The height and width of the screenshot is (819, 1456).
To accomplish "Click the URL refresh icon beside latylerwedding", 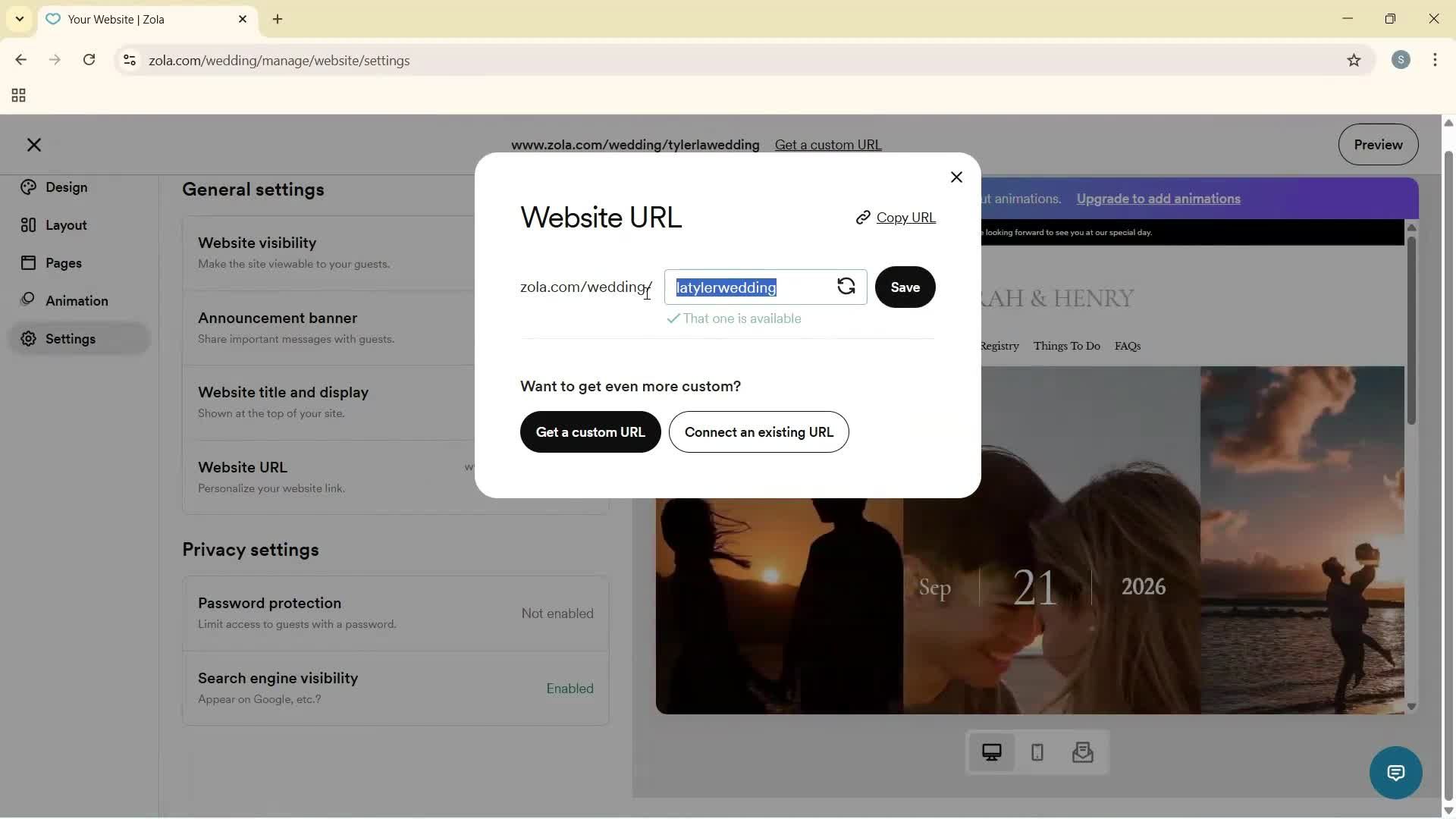I will tap(846, 287).
